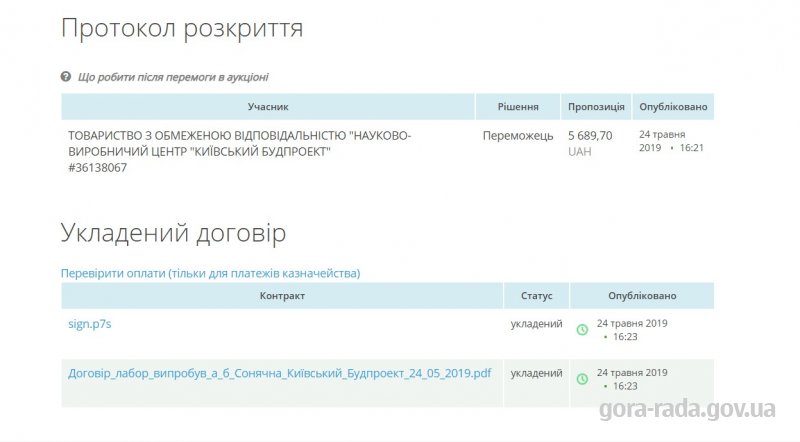Click the pdf contract row publish date 16:23
This screenshot has width=800, height=442.
[x=632, y=379]
